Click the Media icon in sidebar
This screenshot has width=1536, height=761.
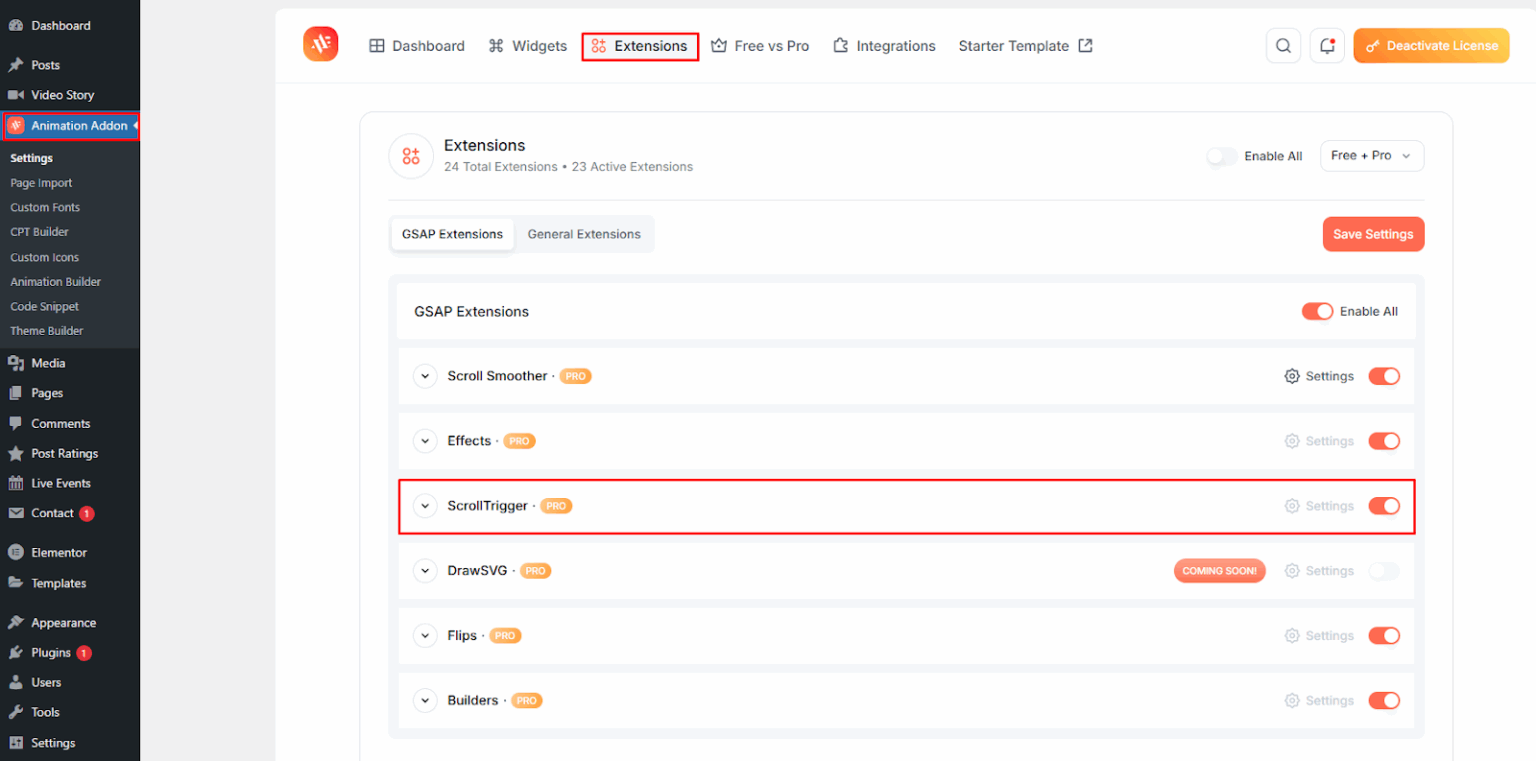(16, 363)
